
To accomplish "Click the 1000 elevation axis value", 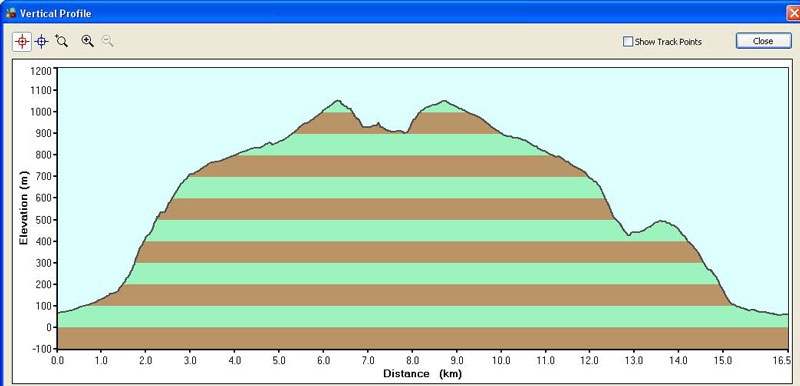I will pos(41,112).
